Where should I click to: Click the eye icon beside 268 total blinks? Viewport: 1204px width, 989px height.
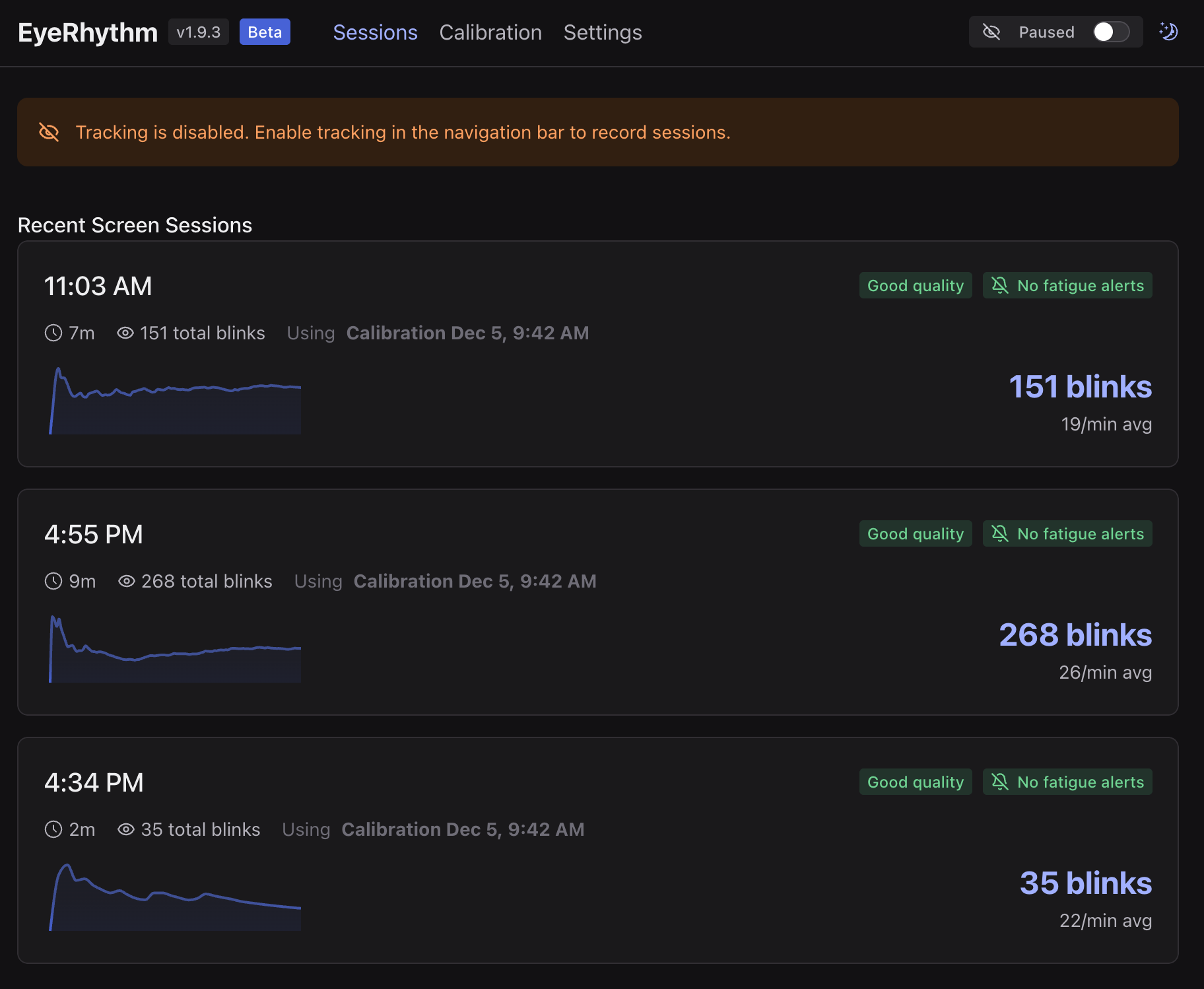pos(127,581)
